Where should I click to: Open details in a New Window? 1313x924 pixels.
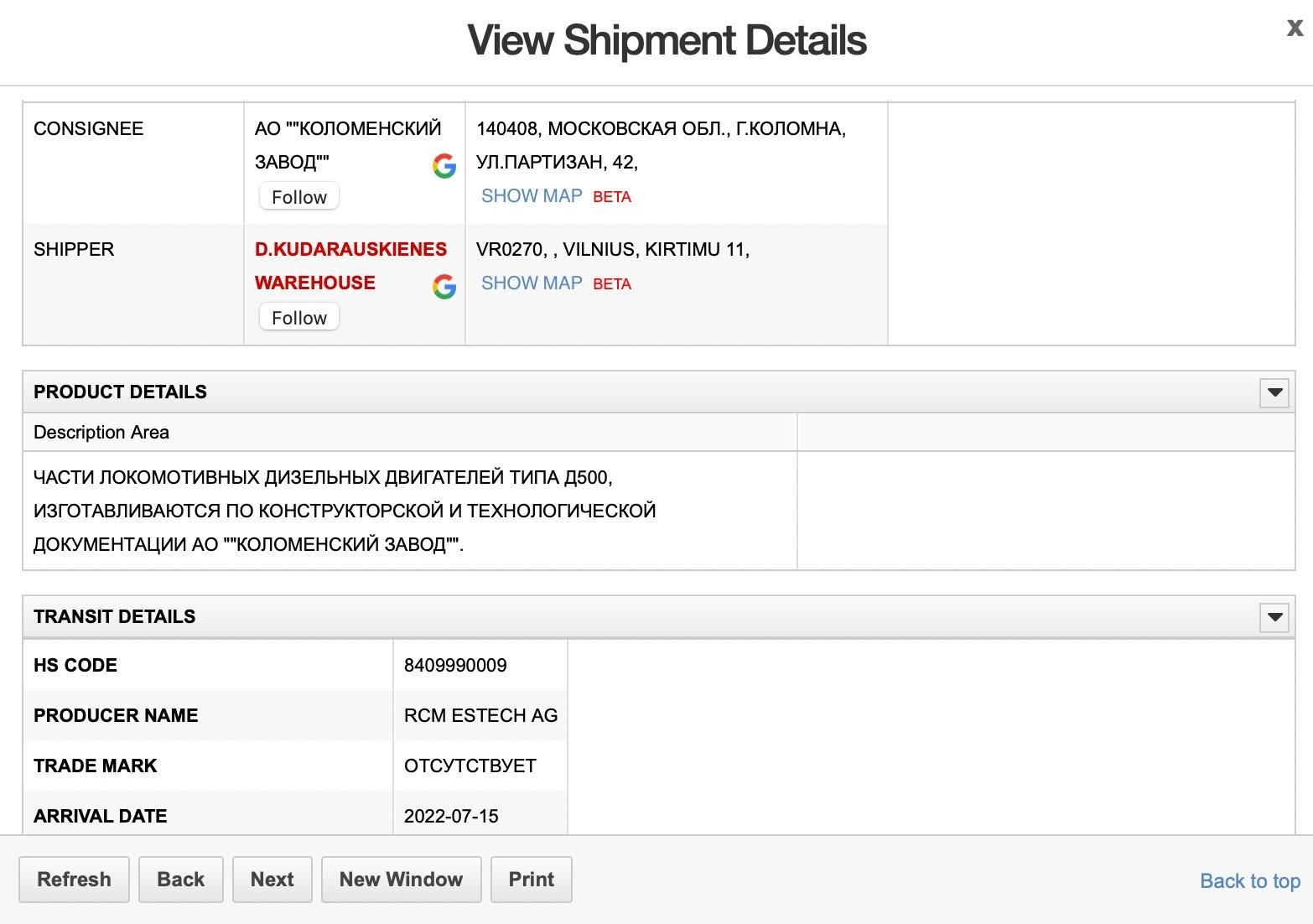[x=401, y=880]
